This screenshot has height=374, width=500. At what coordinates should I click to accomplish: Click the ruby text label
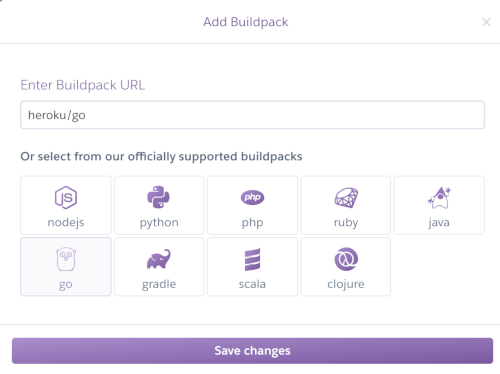click(x=346, y=222)
